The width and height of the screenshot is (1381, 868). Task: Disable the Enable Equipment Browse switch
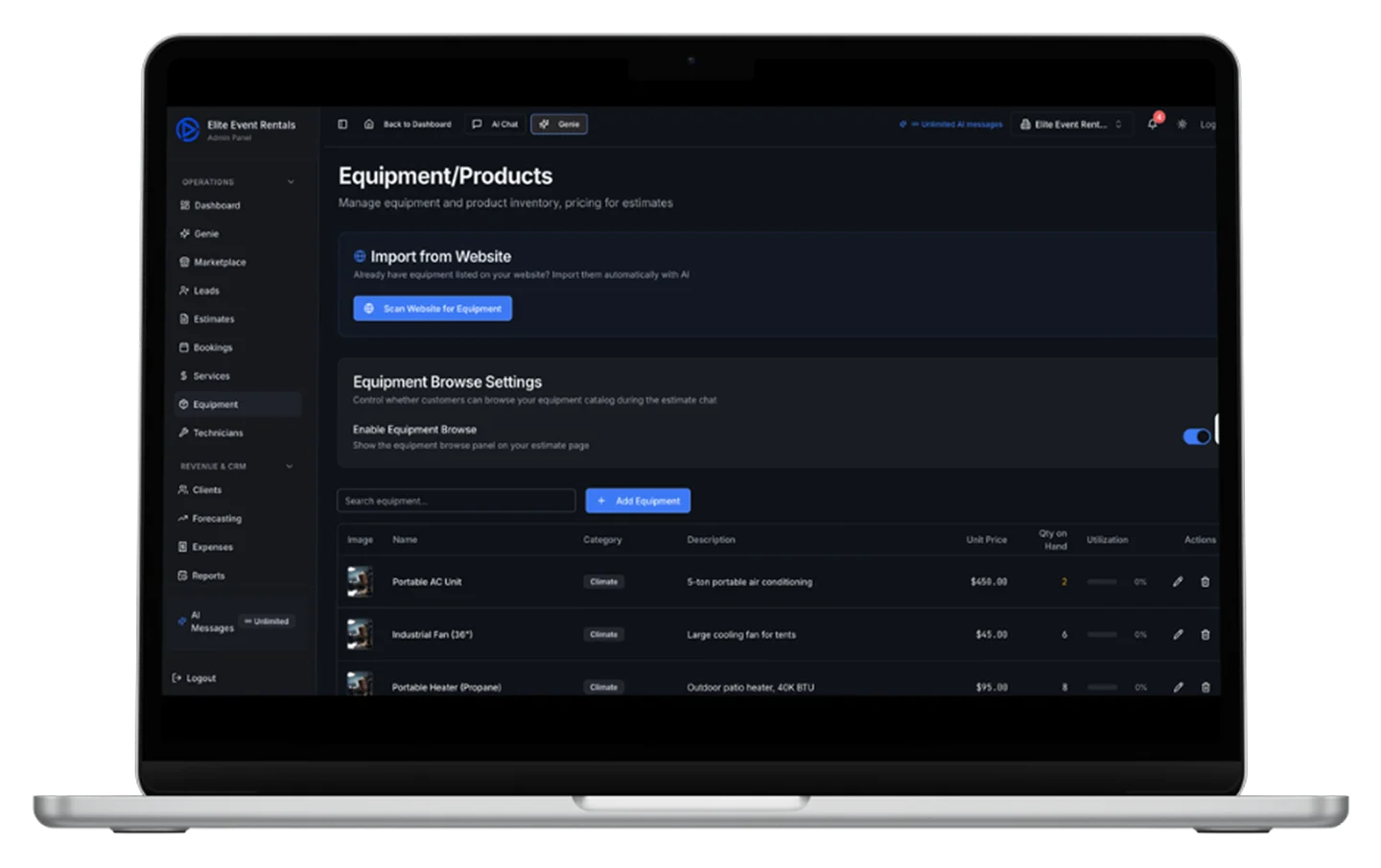click(1196, 436)
